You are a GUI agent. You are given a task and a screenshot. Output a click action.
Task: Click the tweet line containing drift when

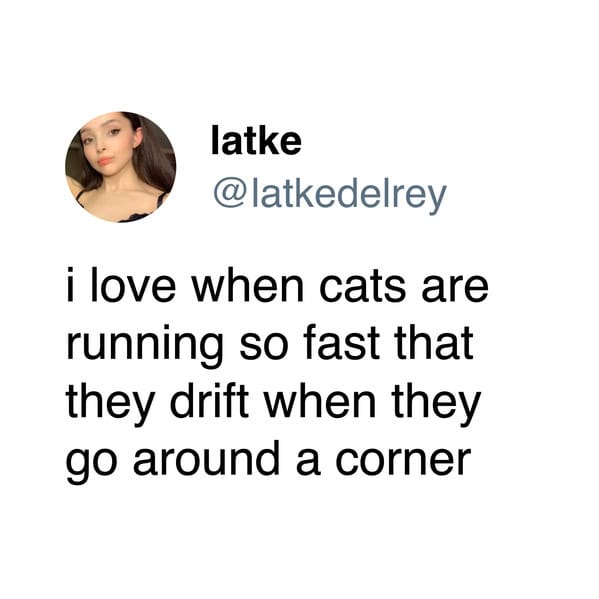[273, 404]
